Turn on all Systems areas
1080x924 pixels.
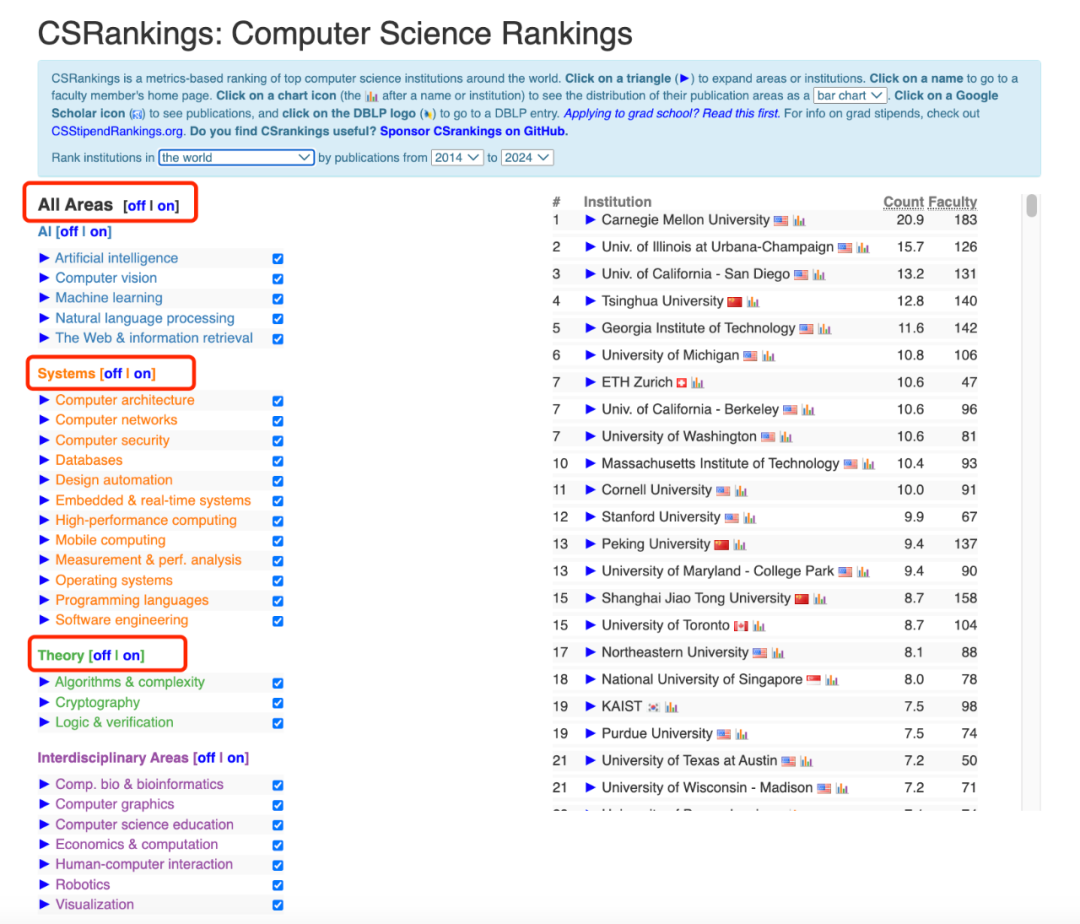[143, 374]
